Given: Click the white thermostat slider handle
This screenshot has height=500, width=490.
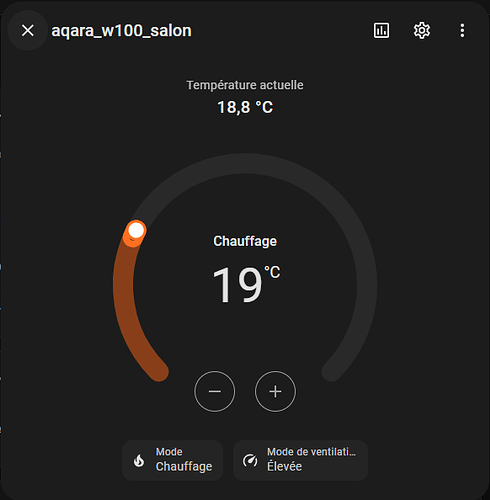Looking at the screenshot, I should 136,230.
